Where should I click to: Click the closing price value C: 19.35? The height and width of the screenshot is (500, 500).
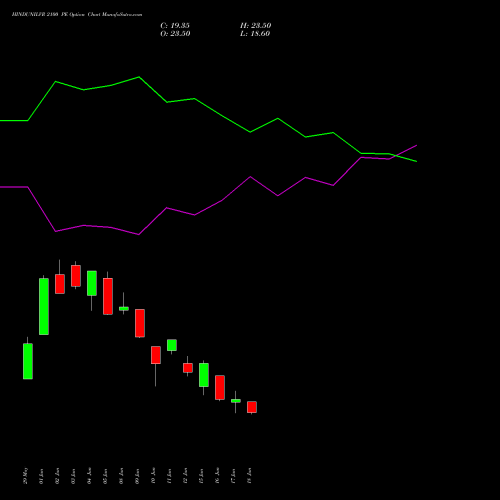click(175, 26)
